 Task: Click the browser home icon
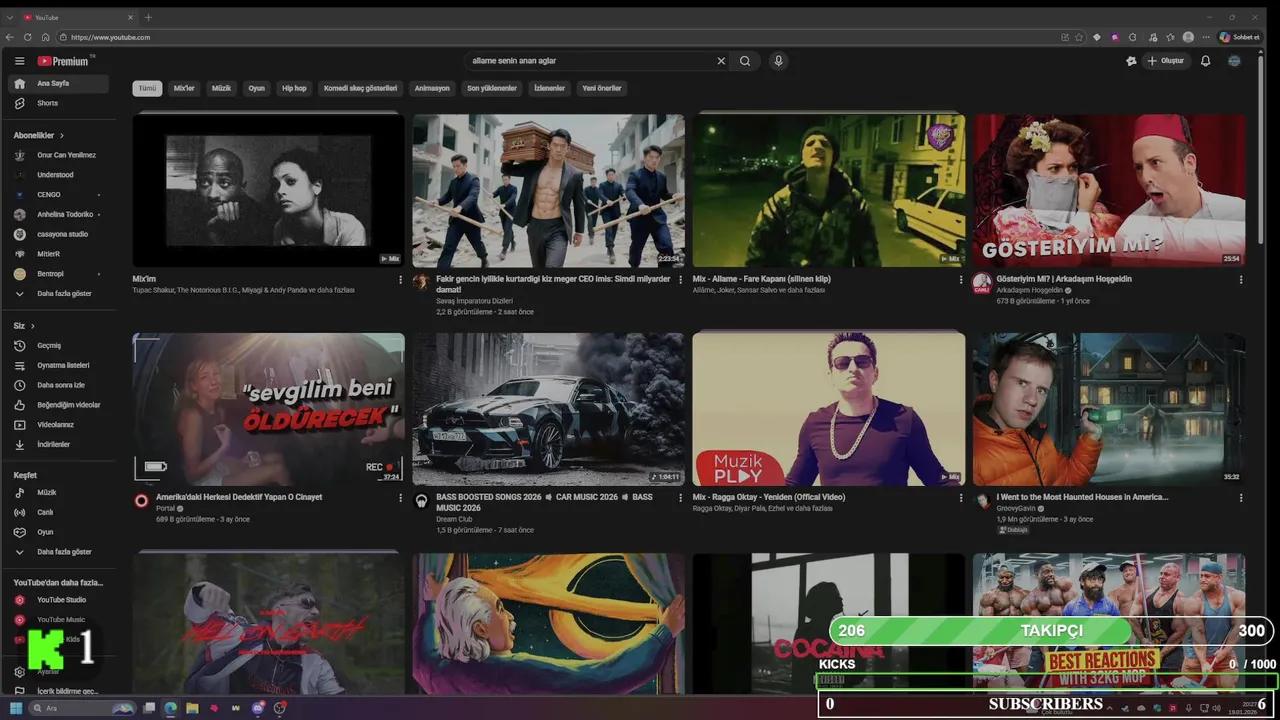point(45,37)
